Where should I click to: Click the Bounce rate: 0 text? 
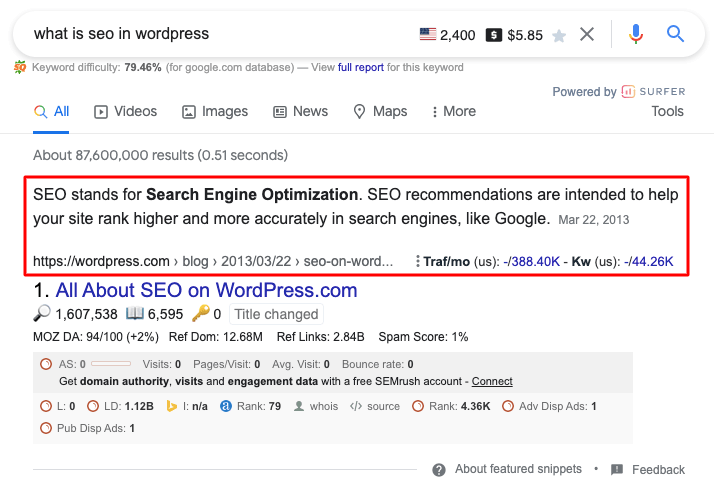tap(377, 364)
